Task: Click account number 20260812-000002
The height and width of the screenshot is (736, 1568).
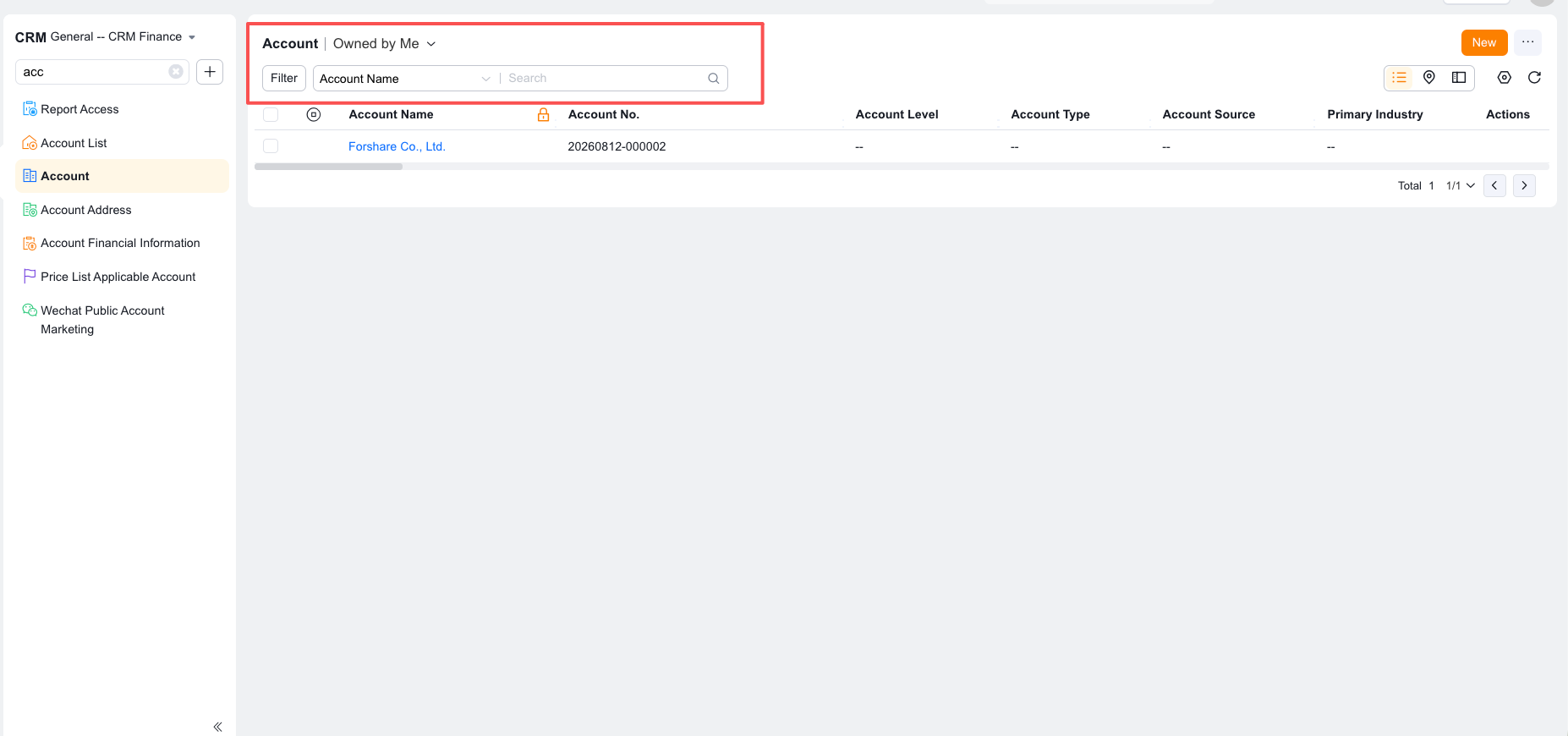Action: 617,146
